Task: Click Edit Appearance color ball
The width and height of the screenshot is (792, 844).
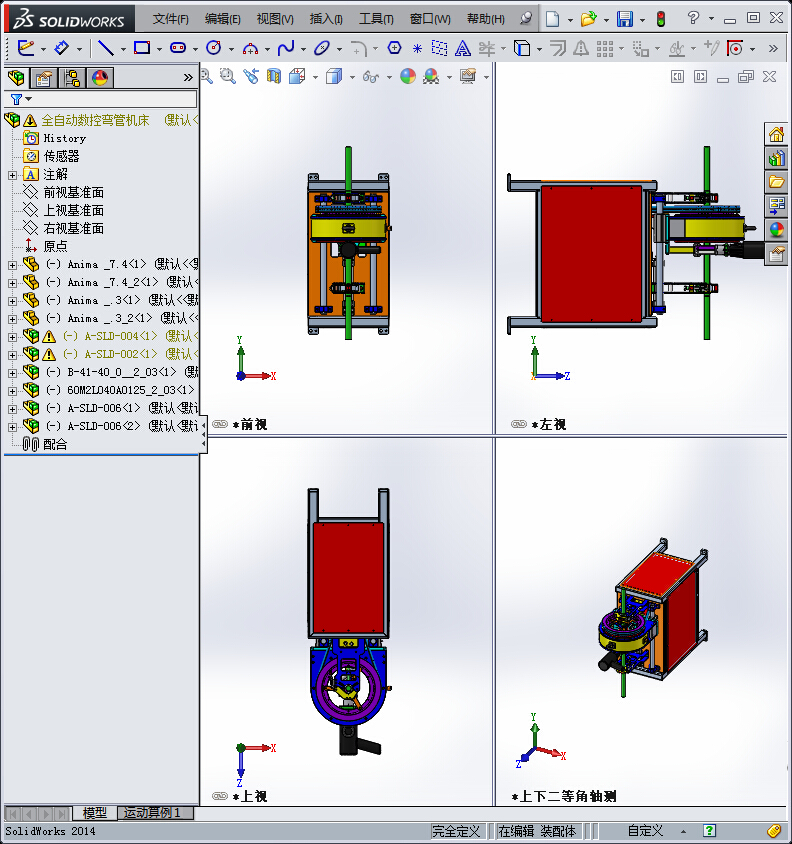Action: pyautogui.click(x=408, y=76)
